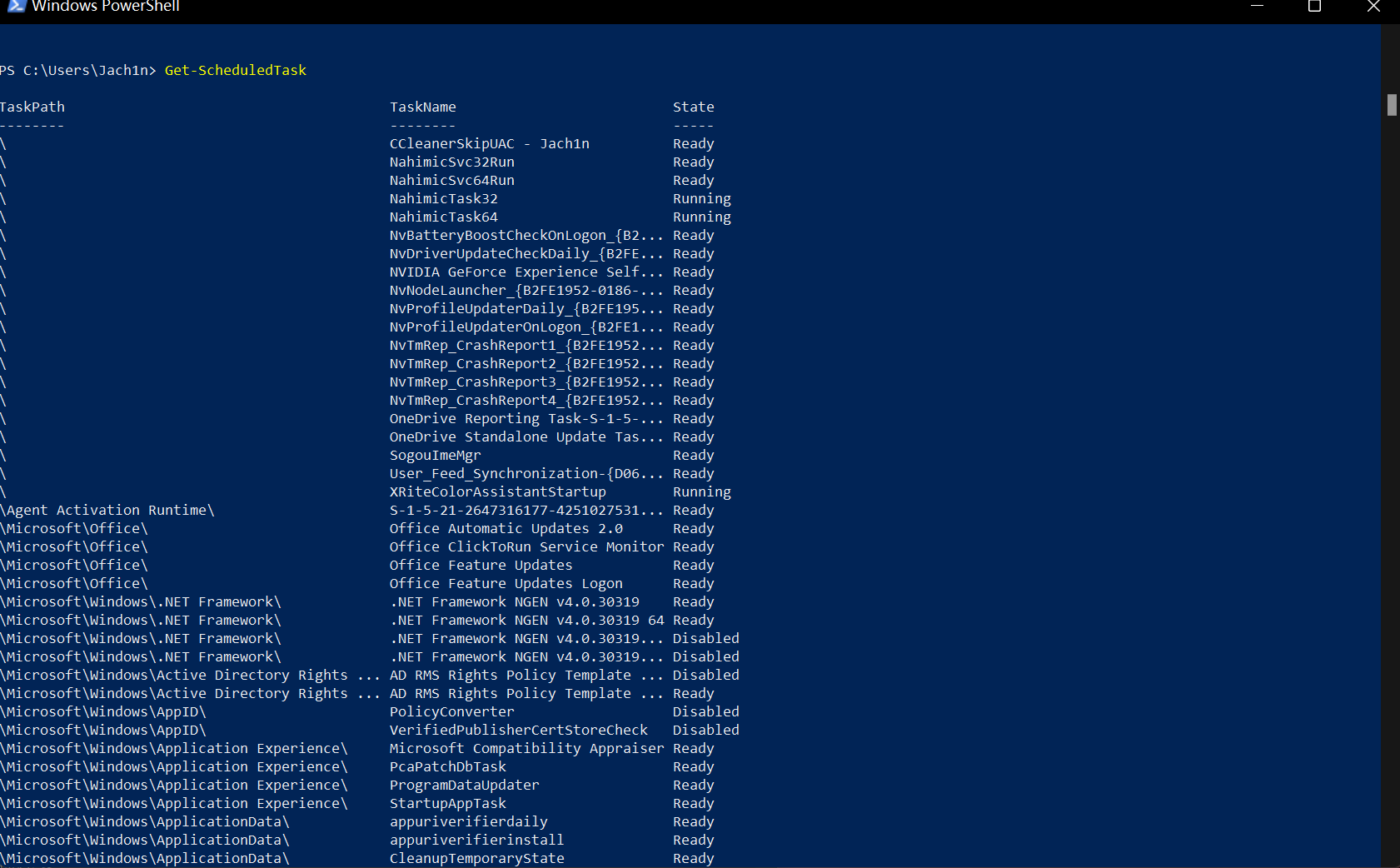Viewport: 1400px width, 868px height.
Task: Select the NvDriverUpdateCheckDaily task name
Action: pyautogui.click(x=527, y=253)
